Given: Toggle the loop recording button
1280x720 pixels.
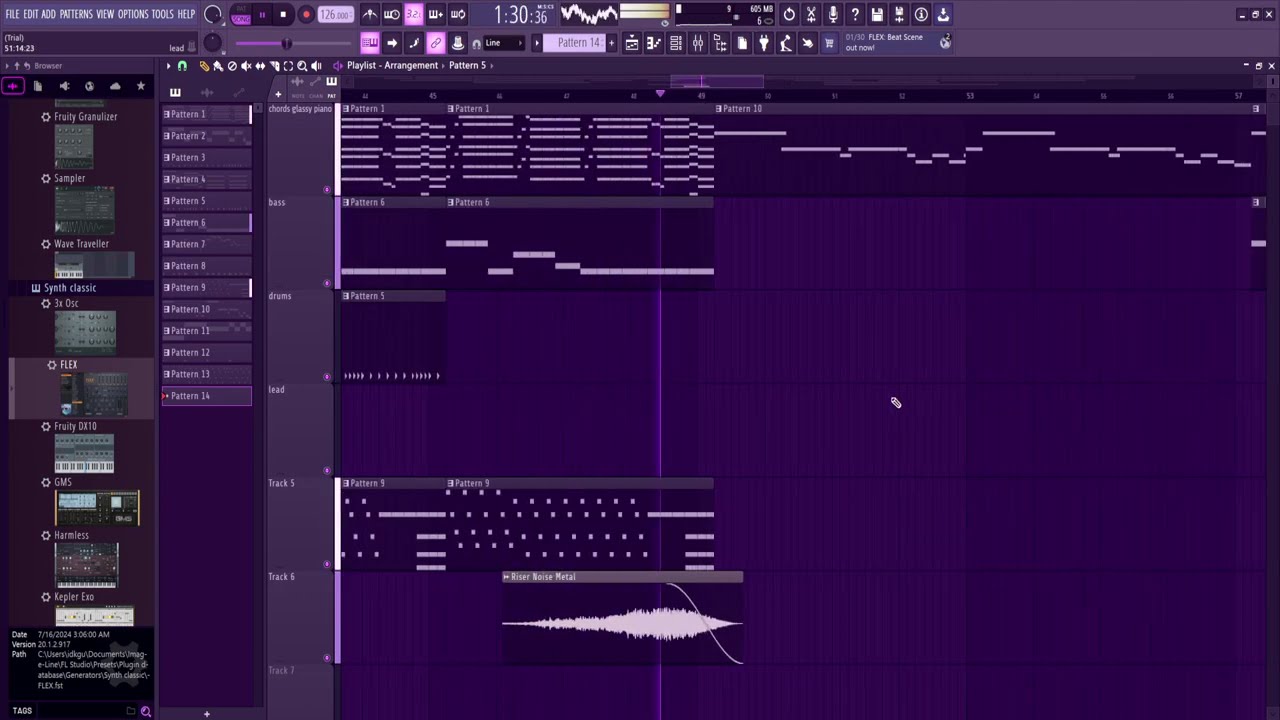Looking at the screenshot, I should [x=458, y=15].
